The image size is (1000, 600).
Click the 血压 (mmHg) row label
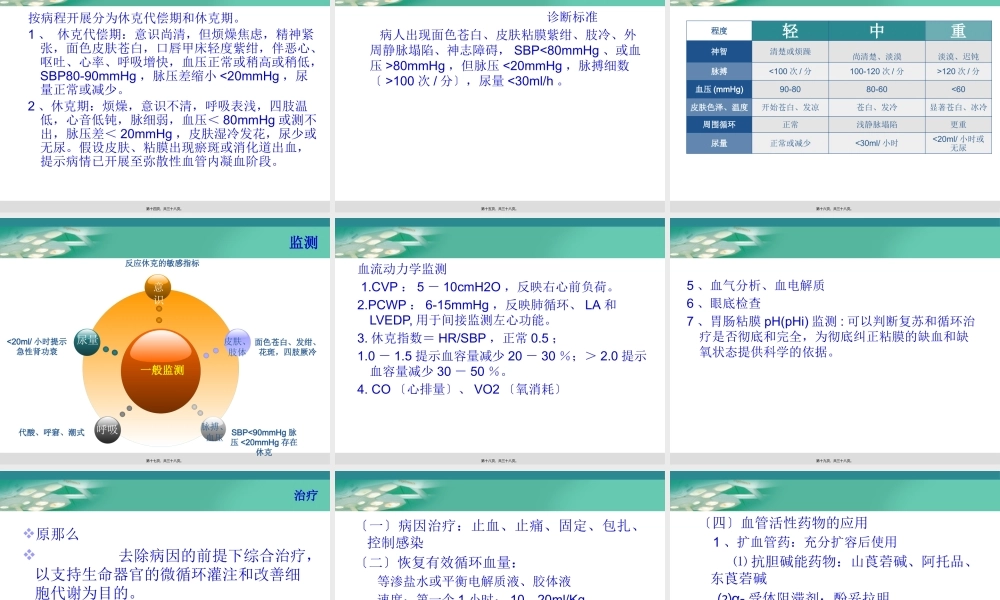(718, 89)
